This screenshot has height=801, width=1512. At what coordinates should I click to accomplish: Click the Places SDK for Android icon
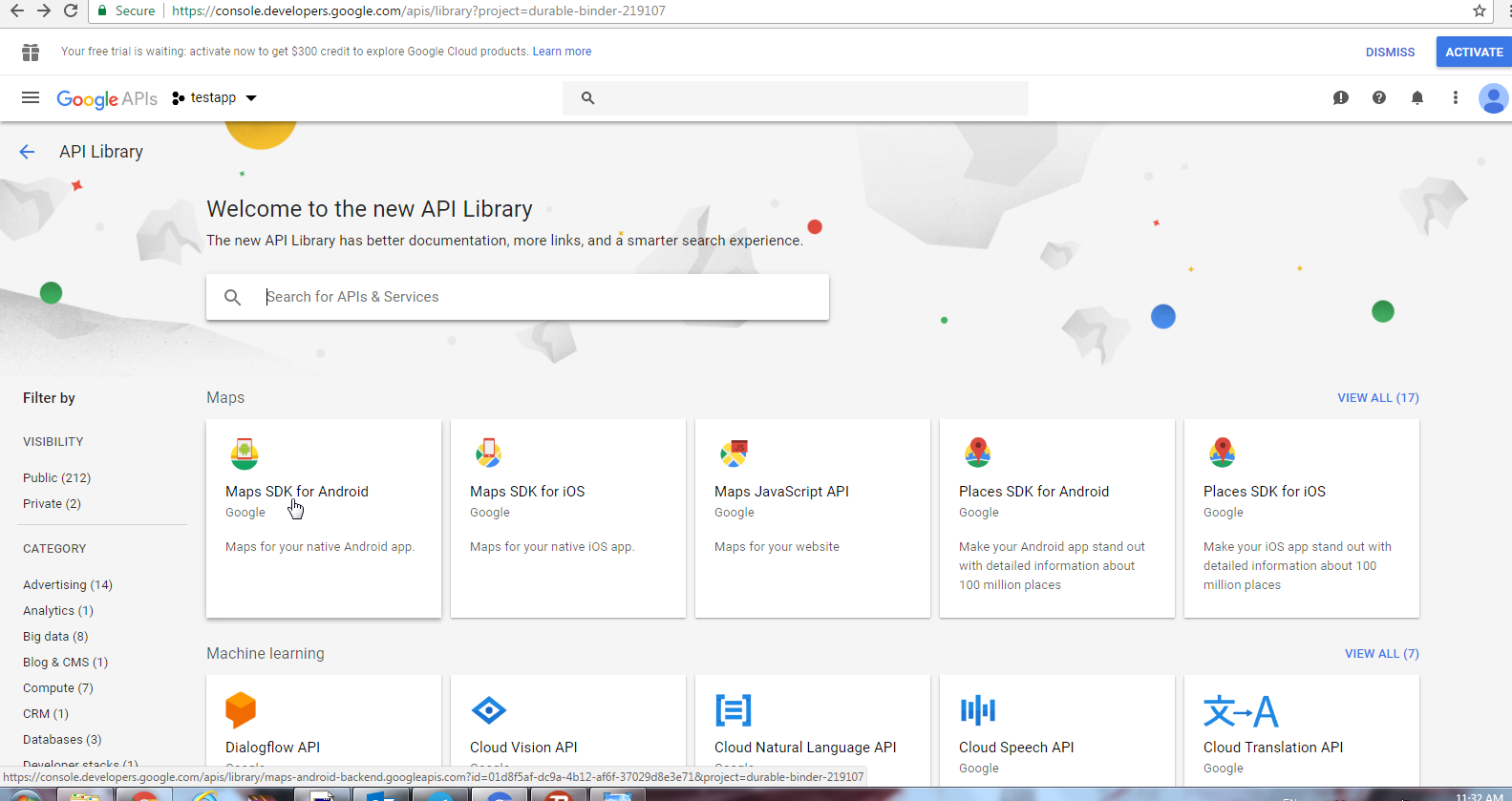(978, 453)
